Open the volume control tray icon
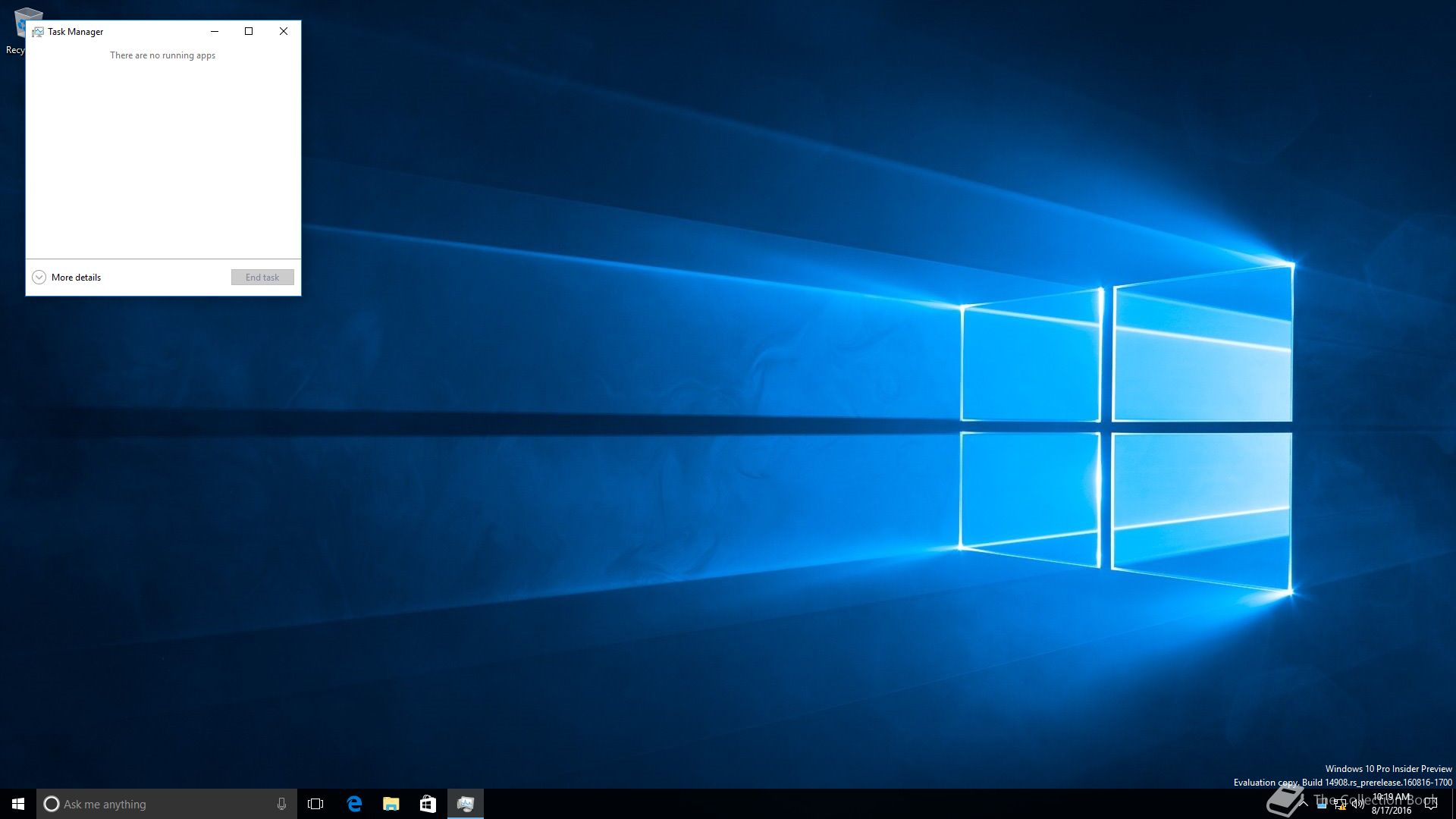1456x819 pixels. (x=1358, y=804)
